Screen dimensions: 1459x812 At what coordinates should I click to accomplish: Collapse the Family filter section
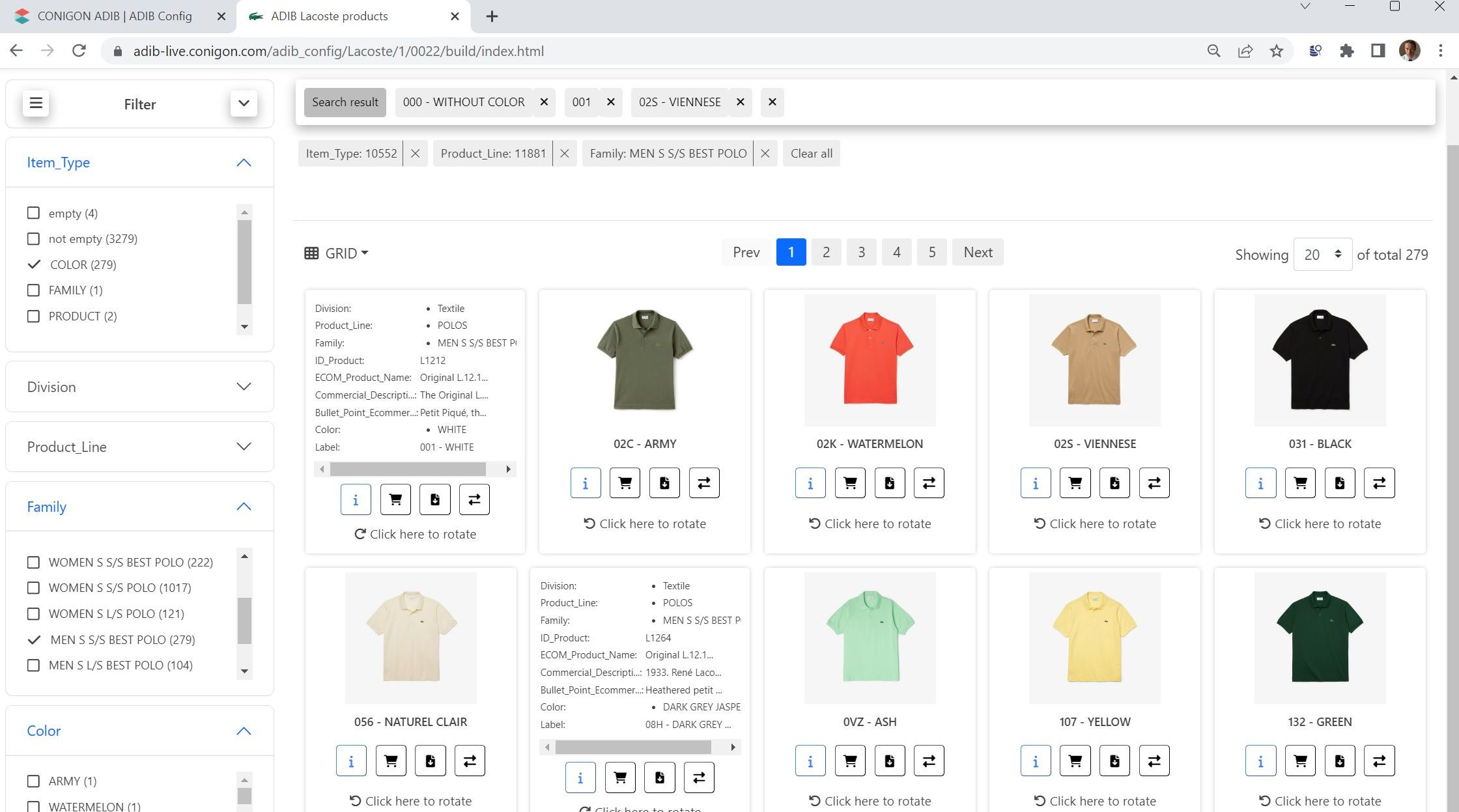[244, 507]
